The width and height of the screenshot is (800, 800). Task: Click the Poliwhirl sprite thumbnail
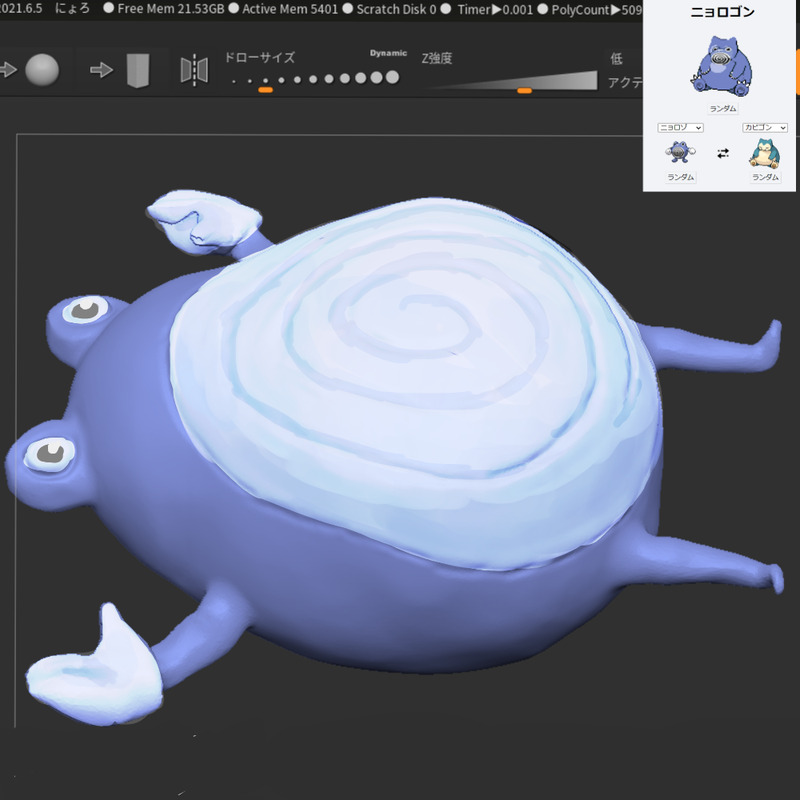click(x=680, y=152)
